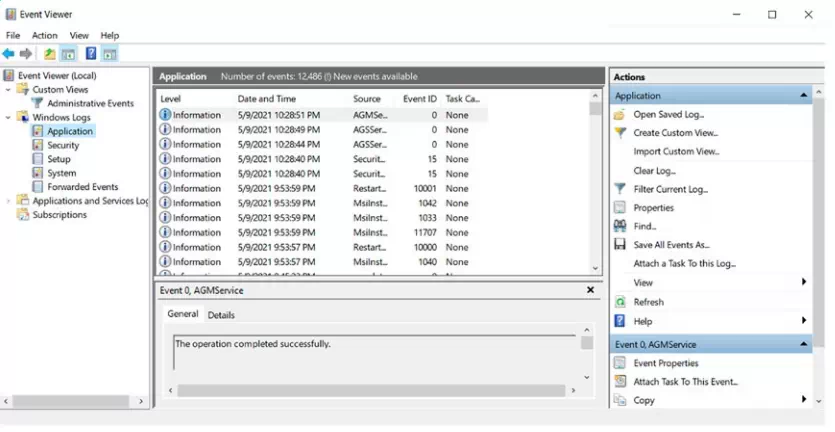
Task: Click the Find binoculars icon
Action: (620, 227)
